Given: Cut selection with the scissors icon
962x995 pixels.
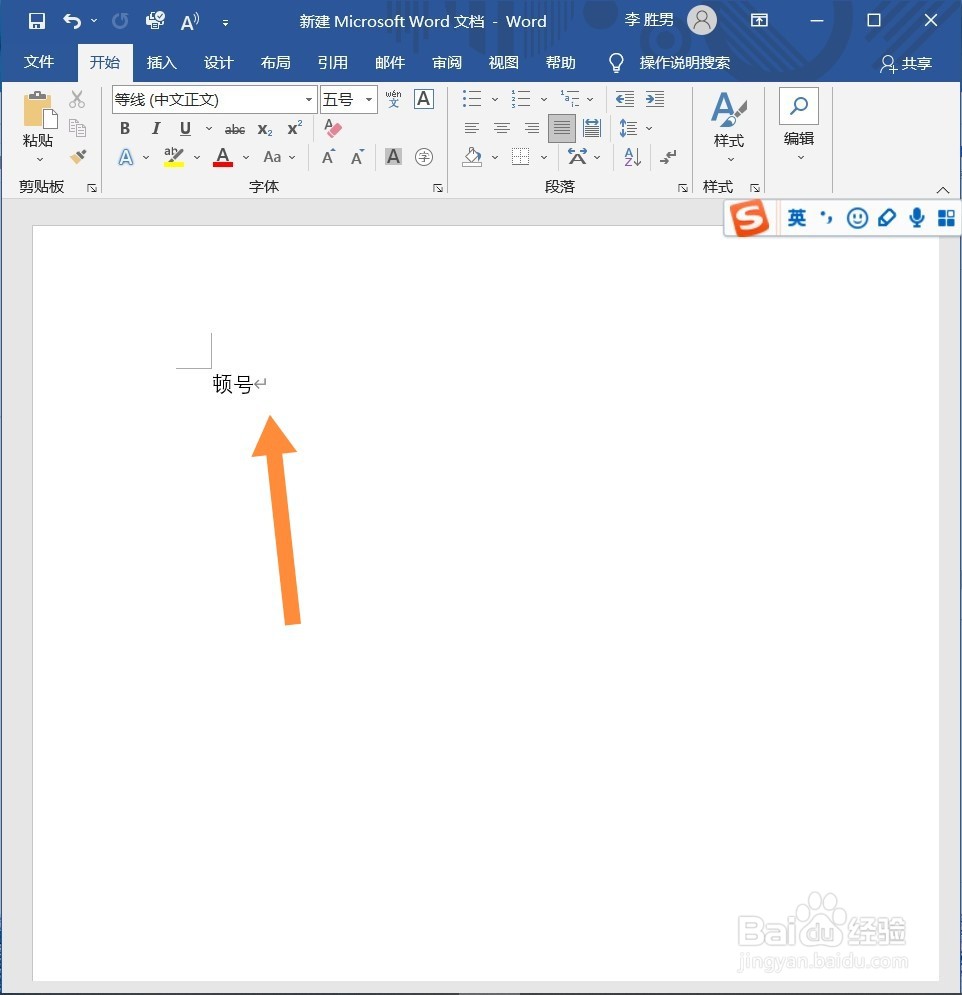Looking at the screenshot, I should [77, 99].
